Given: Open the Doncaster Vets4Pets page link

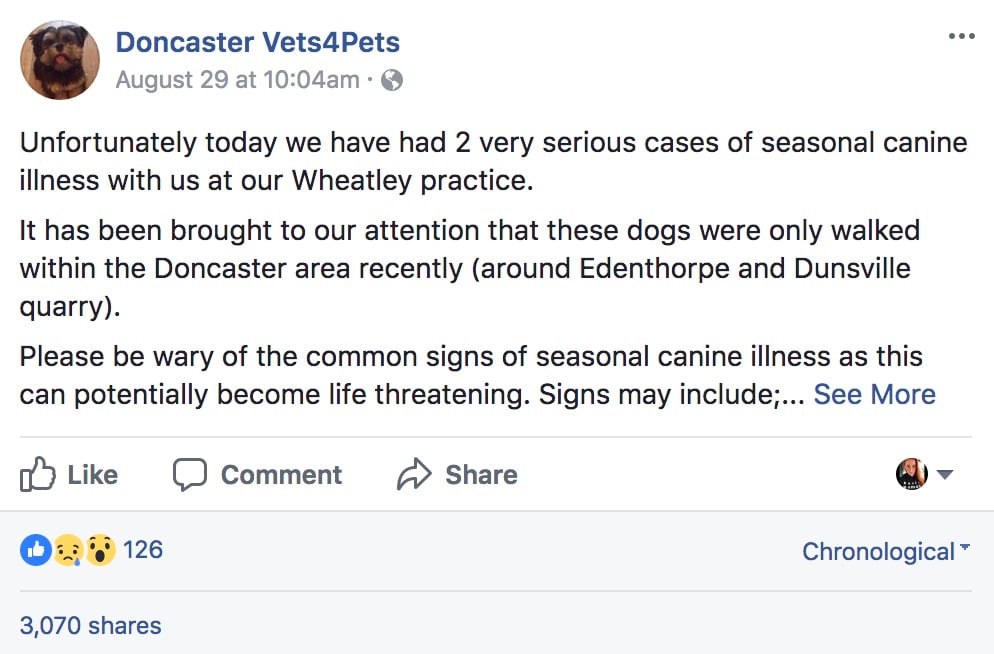Looking at the screenshot, I should click(257, 42).
